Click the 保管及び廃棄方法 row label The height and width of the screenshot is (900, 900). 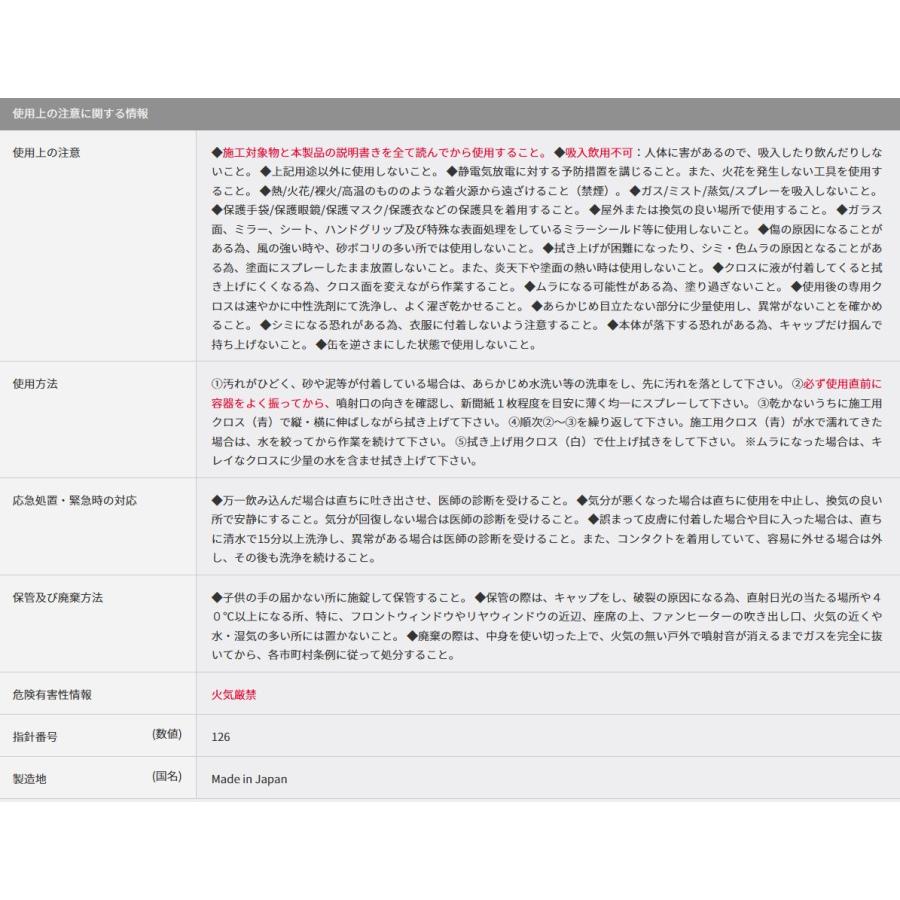(57, 598)
